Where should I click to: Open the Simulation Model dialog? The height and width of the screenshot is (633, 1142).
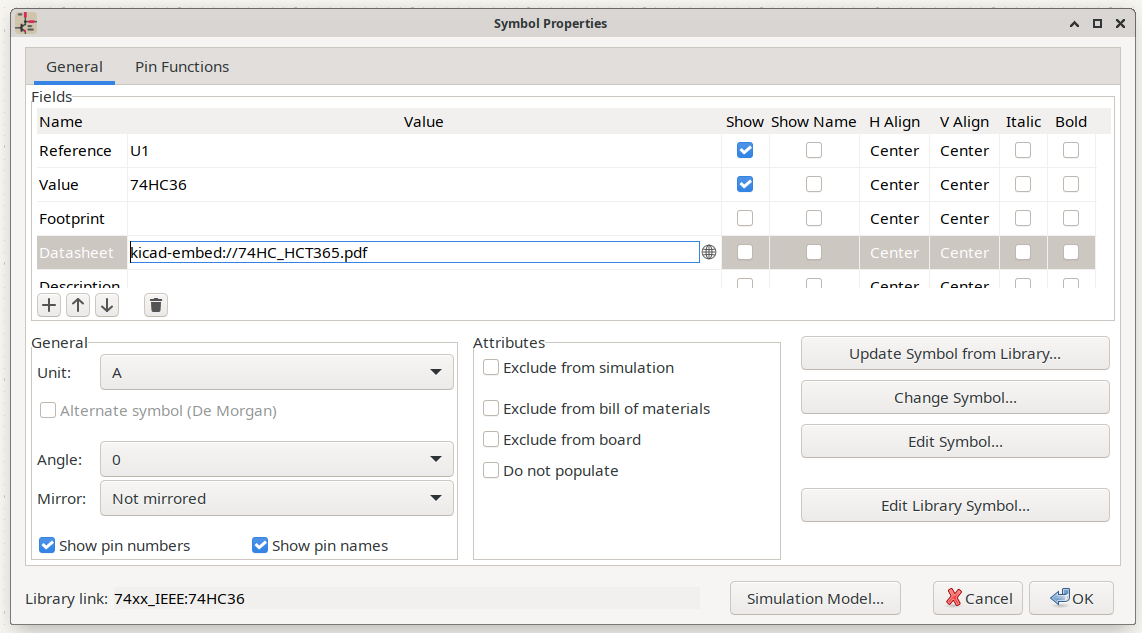pyautogui.click(x=815, y=599)
